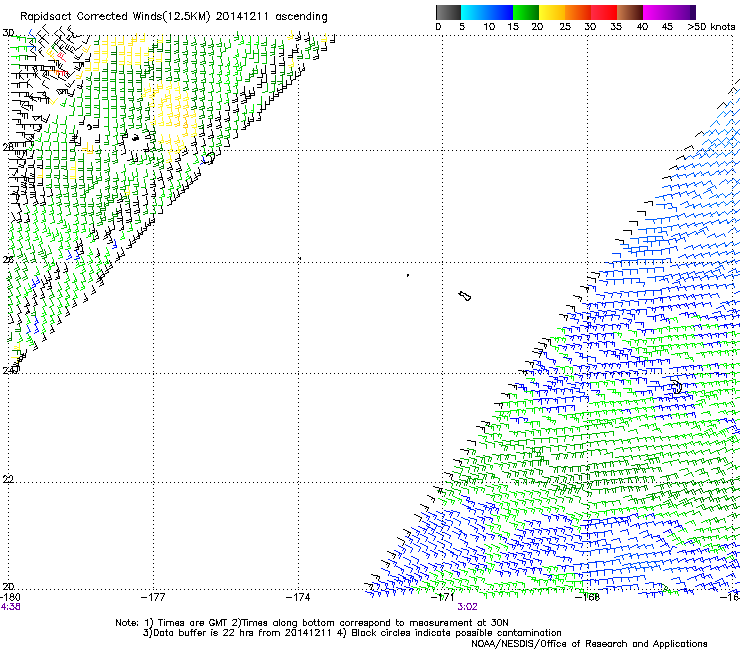The image size is (740, 650).
Task: Select the green 15-20 knots legend swatch
Action: tap(526, 12)
